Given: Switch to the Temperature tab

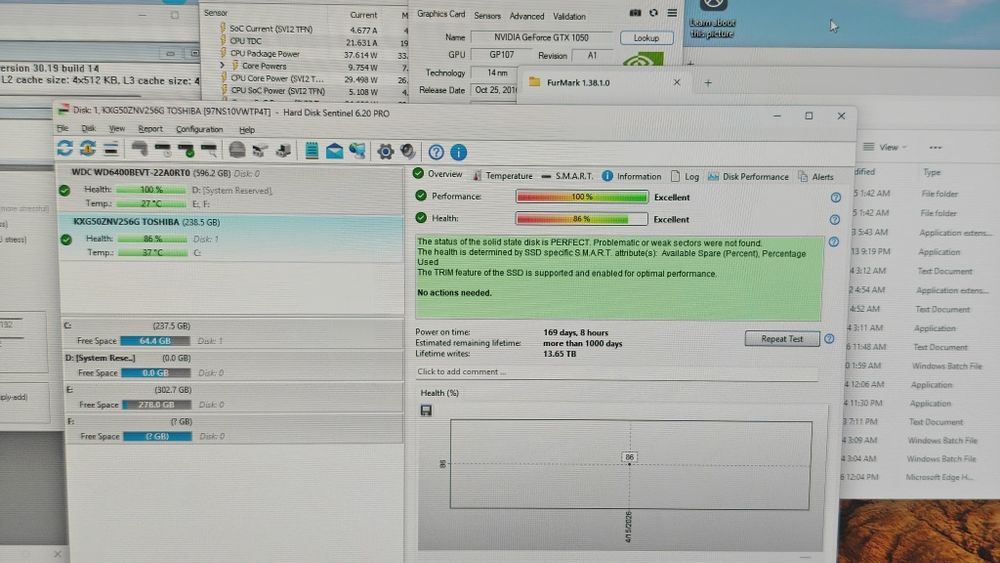Looking at the screenshot, I should tap(503, 175).
